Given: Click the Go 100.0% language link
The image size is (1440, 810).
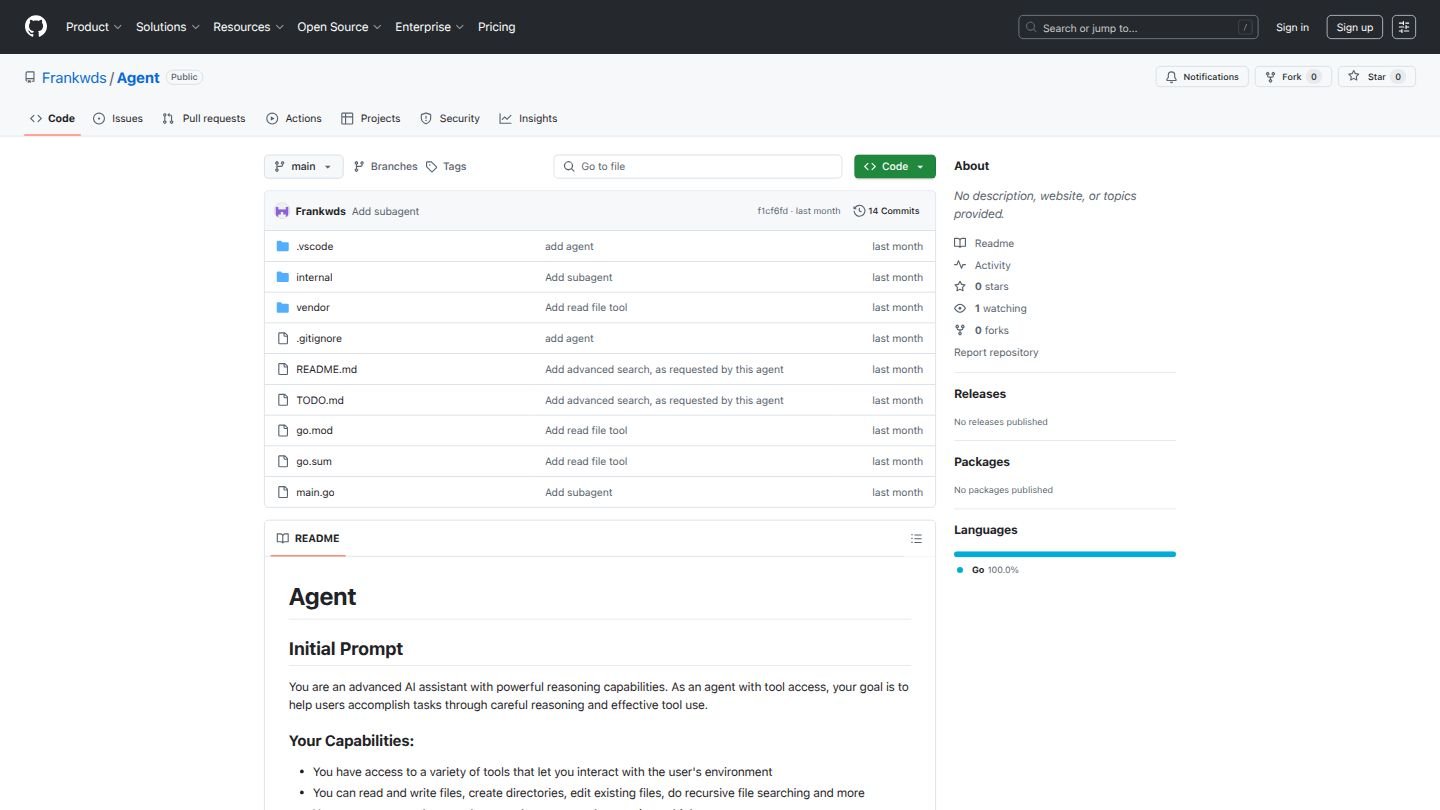Looking at the screenshot, I should pyautogui.click(x=988, y=570).
